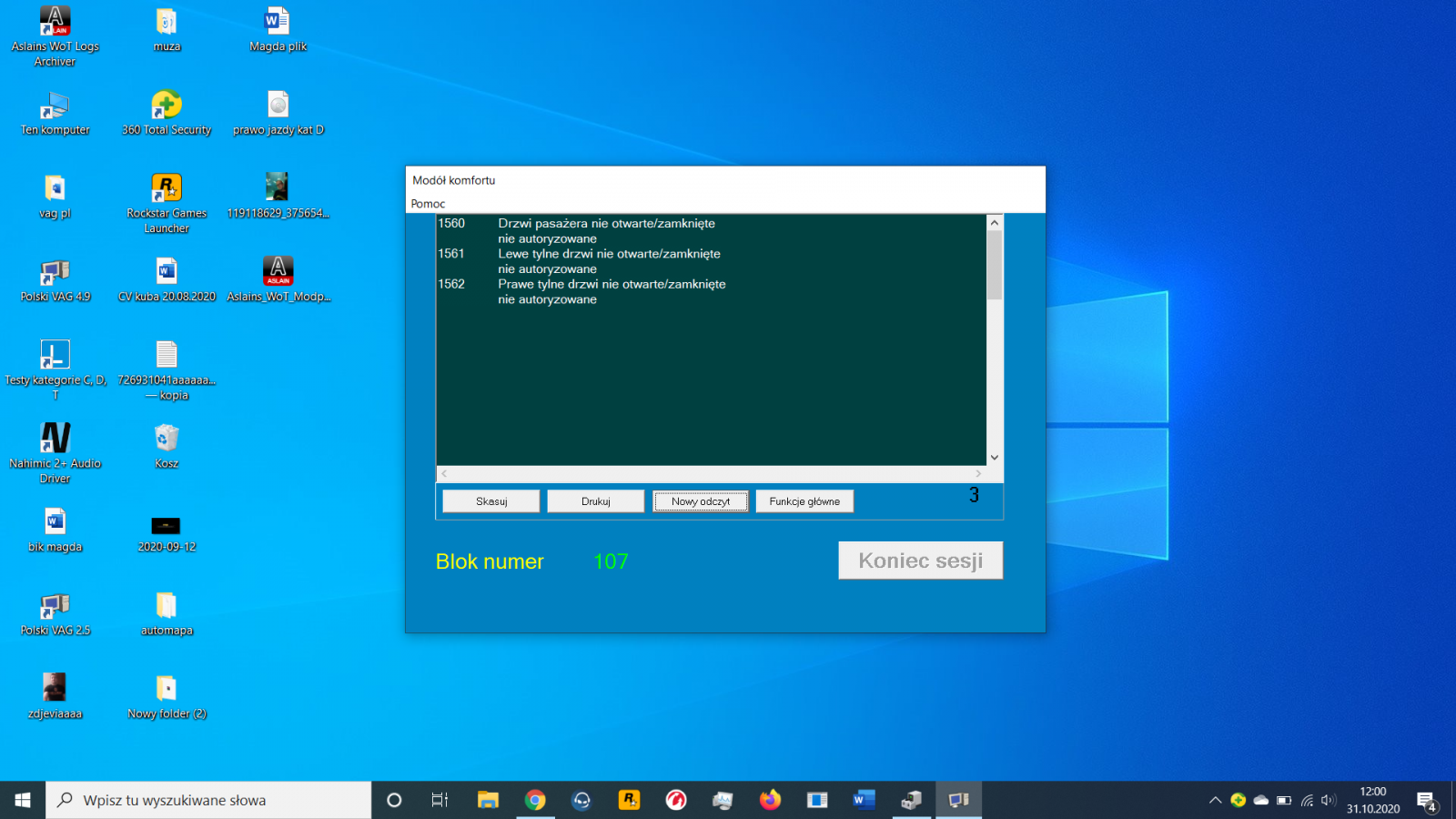
Task: Open the Polski VAG 4.9 desktop icon
Action: point(55,280)
